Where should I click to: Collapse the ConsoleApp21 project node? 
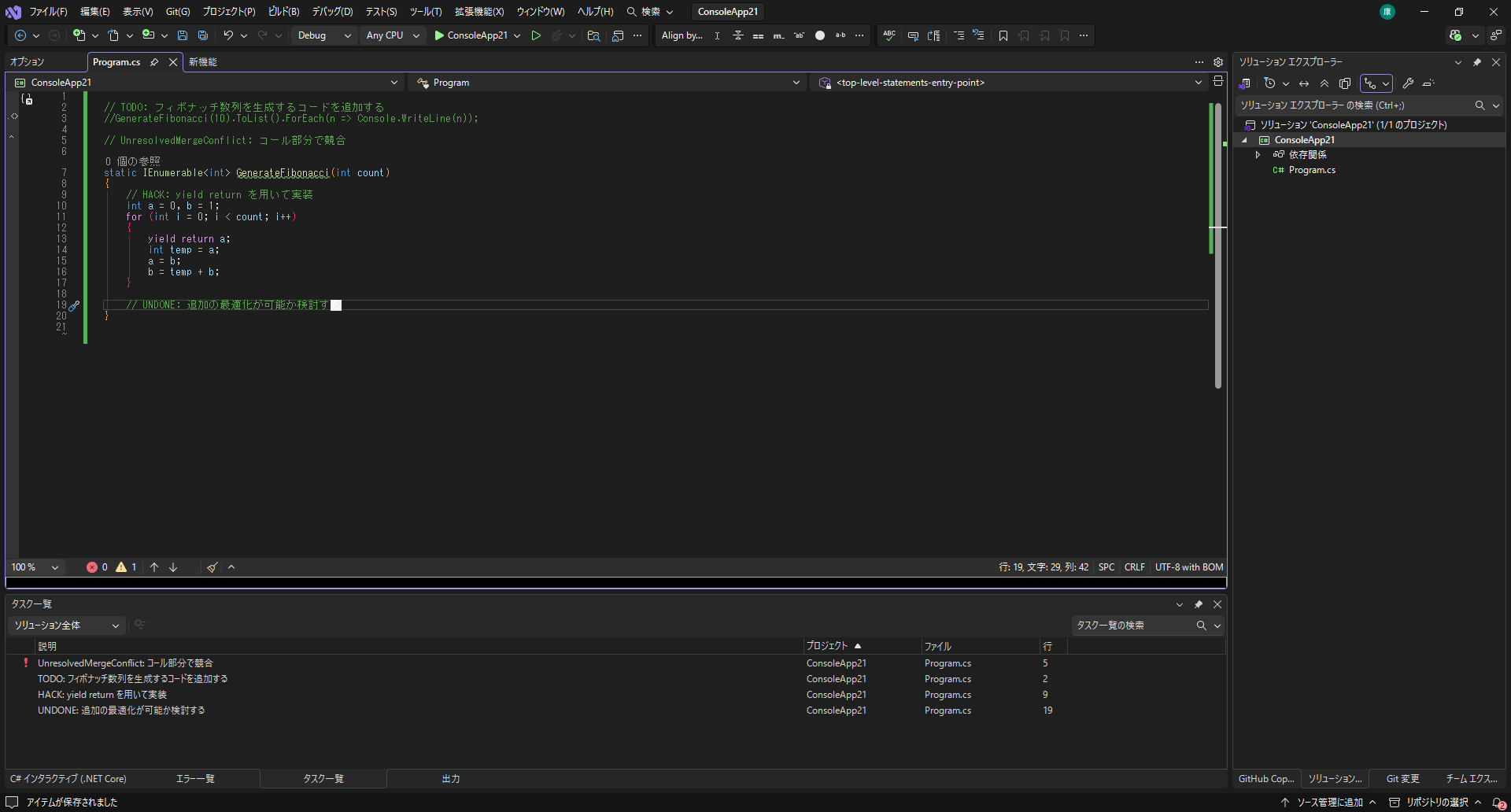[1244, 140]
